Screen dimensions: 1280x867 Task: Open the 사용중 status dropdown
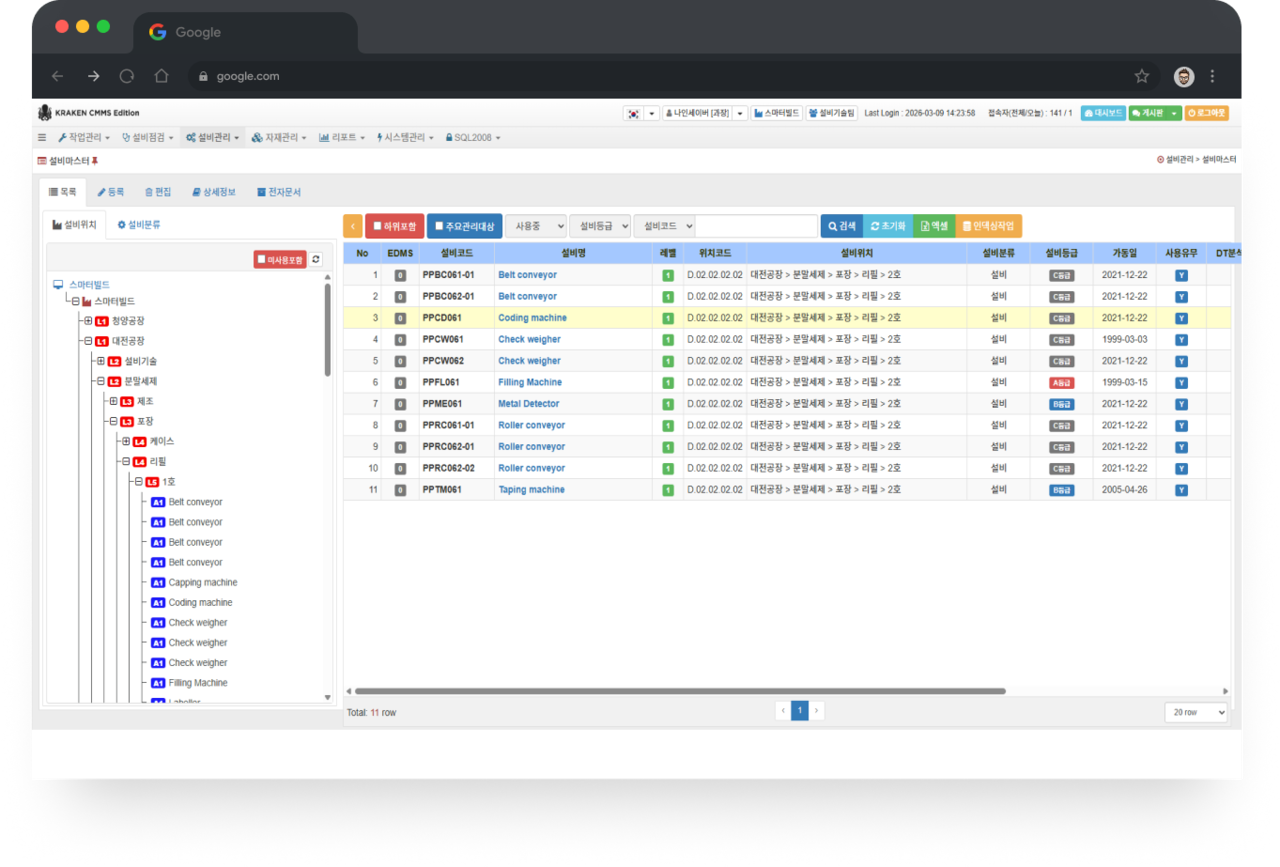pyautogui.click(x=536, y=226)
